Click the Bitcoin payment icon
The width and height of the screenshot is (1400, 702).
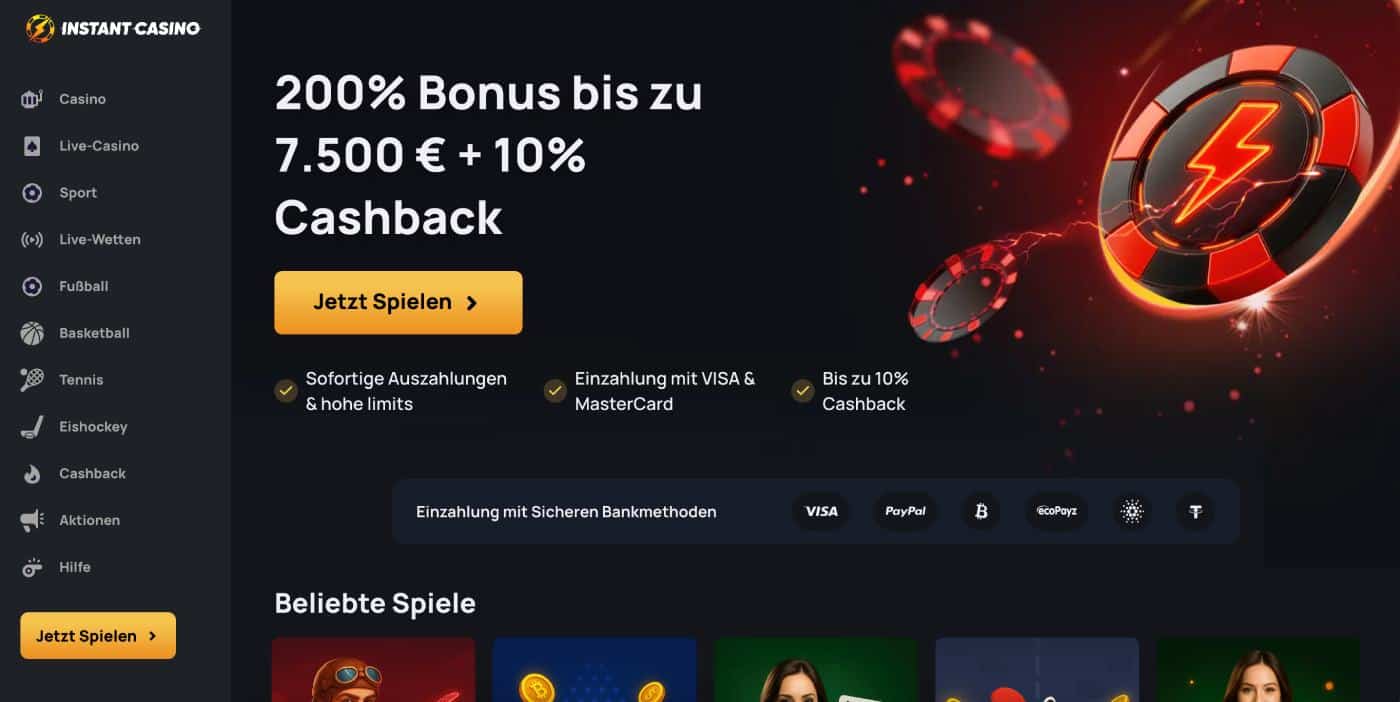point(981,511)
